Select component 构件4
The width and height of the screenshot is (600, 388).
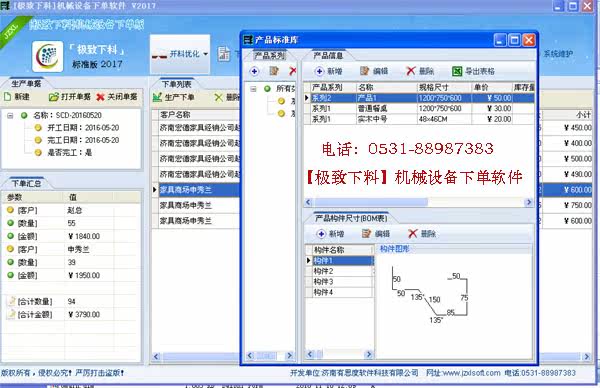342,292
